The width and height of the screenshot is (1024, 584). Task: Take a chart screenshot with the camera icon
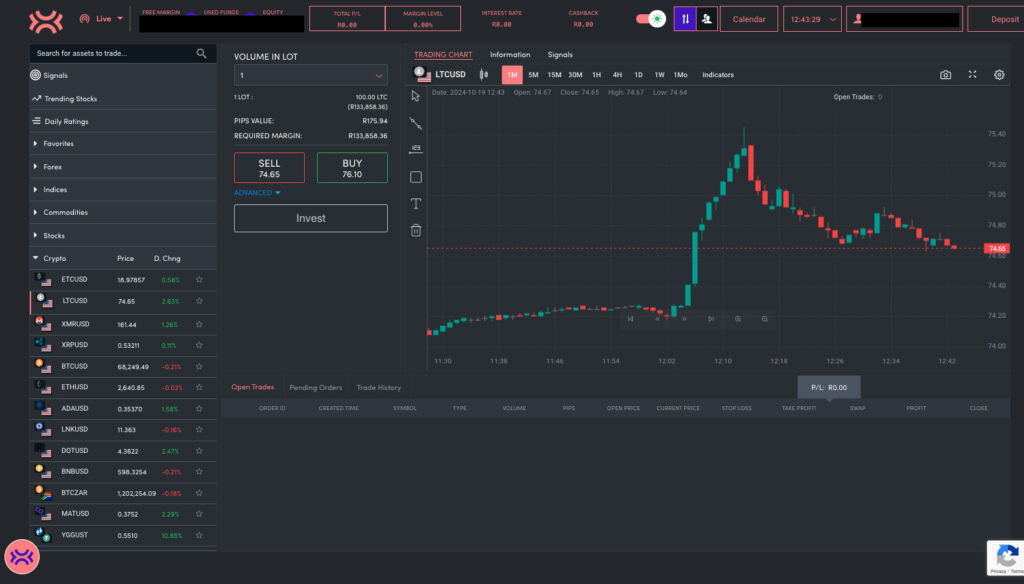[x=947, y=74]
